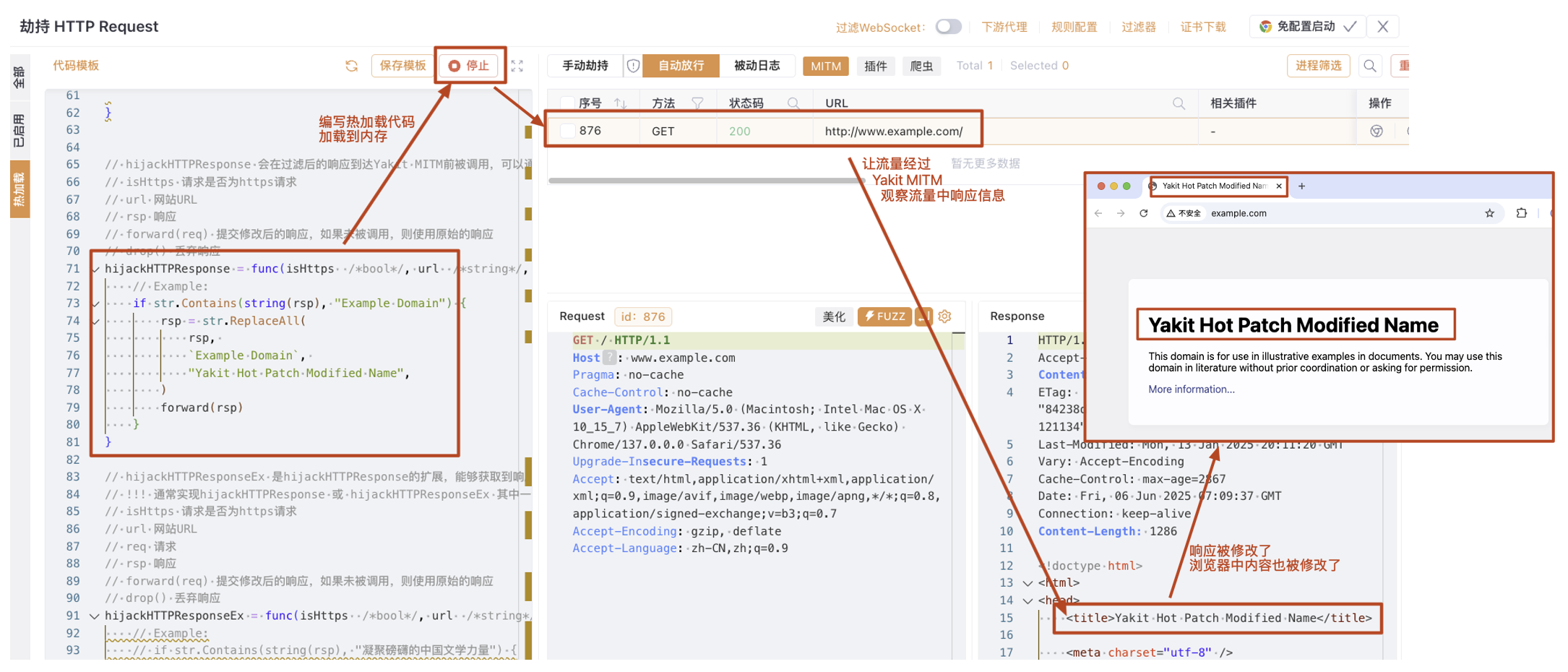Expand the code editor to fullscreen

point(517,66)
